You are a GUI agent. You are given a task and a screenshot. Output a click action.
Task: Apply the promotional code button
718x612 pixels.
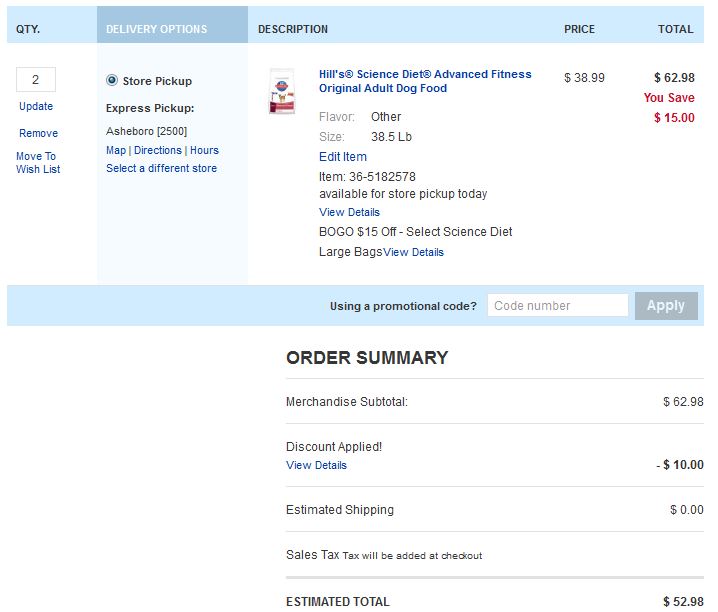pos(666,306)
